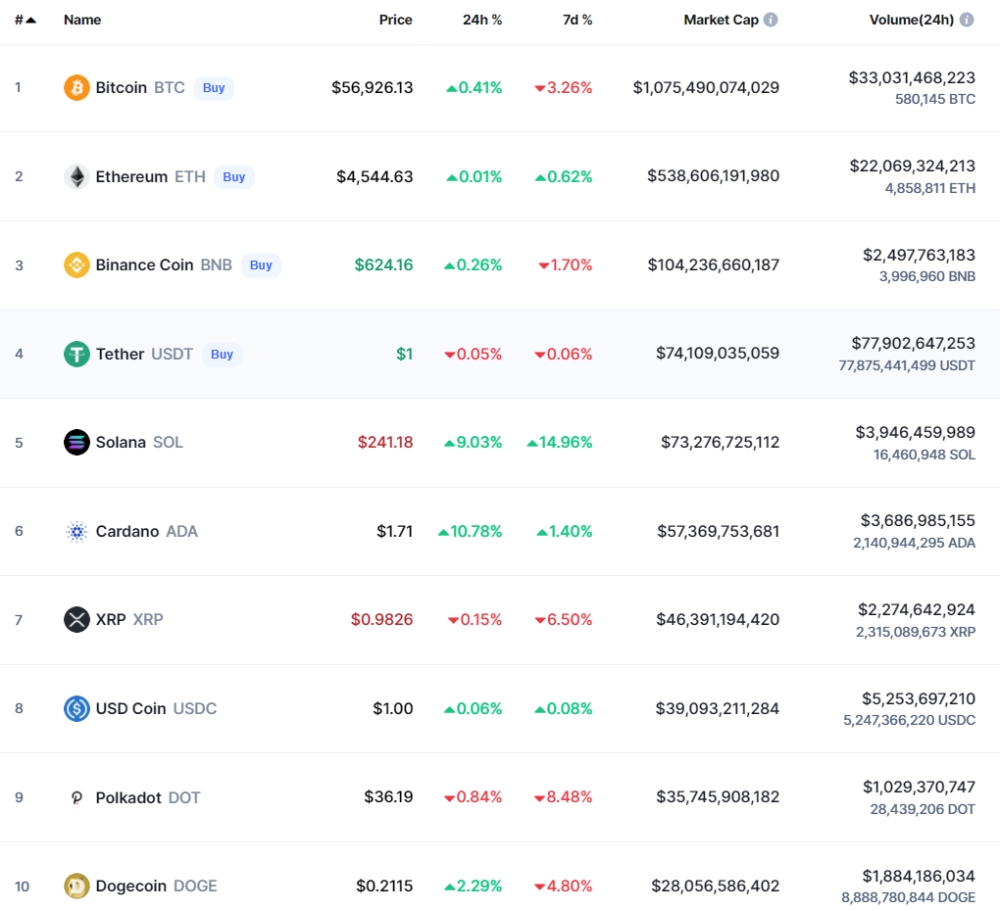
Task: Click the XRP black logo icon
Action: point(77,619)
